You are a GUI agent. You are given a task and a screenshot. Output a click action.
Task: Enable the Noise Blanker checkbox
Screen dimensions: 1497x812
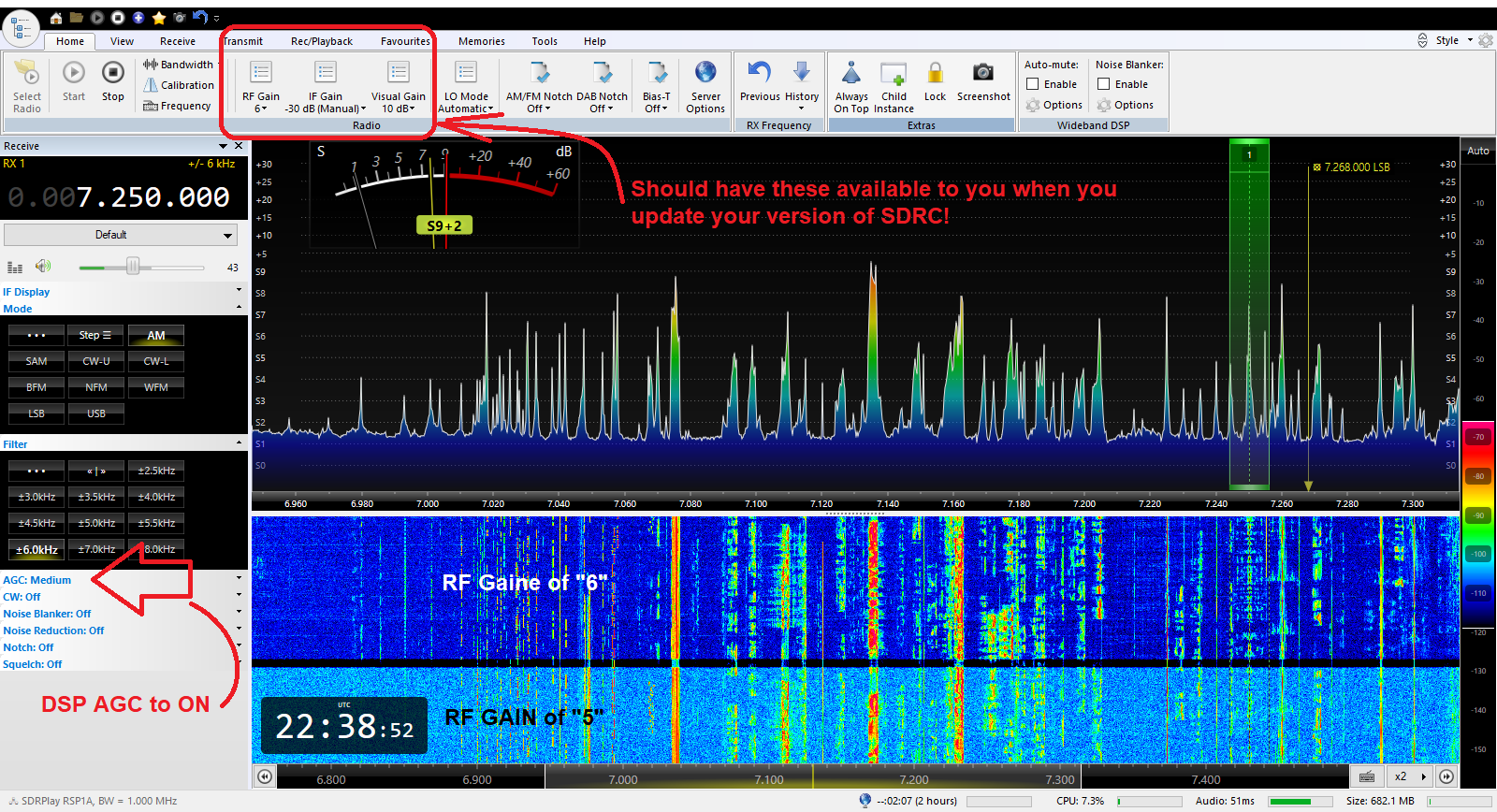click(x=1104, y=84)
